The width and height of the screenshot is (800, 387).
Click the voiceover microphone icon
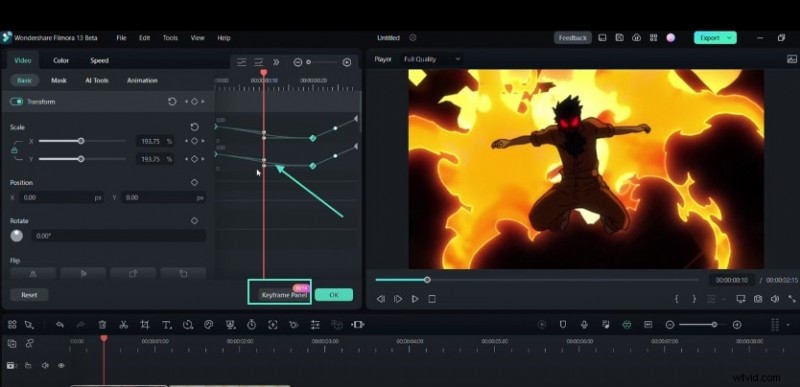584,325
